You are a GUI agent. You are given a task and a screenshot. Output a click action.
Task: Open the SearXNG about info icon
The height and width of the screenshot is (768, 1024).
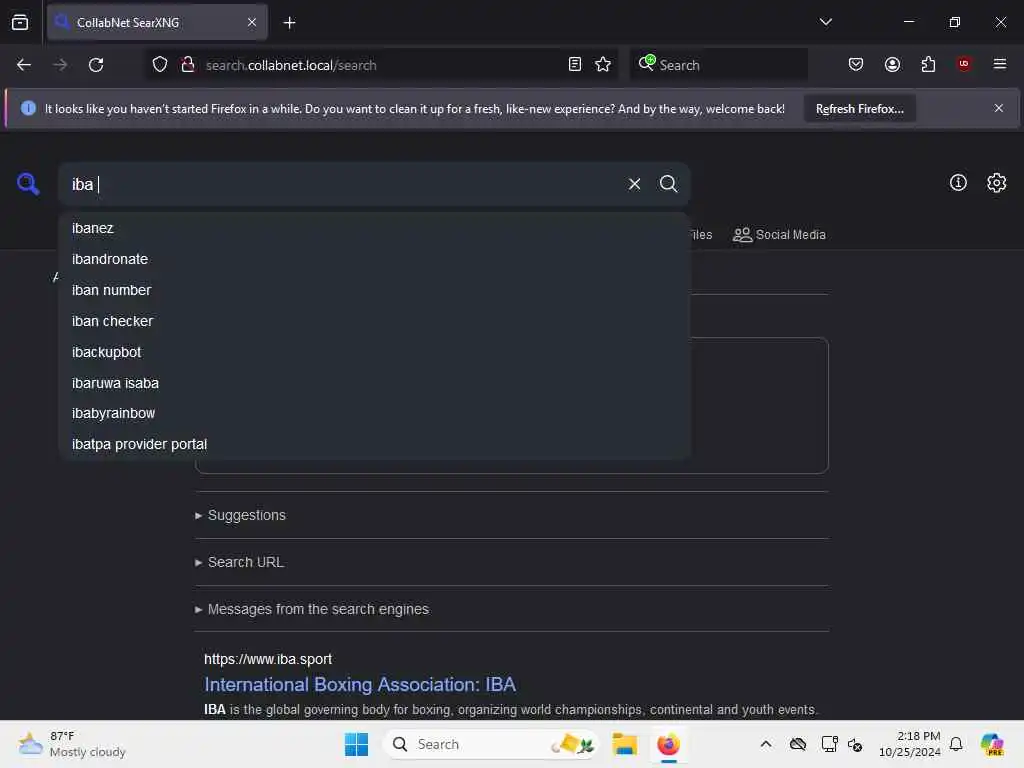coord(958,183)
